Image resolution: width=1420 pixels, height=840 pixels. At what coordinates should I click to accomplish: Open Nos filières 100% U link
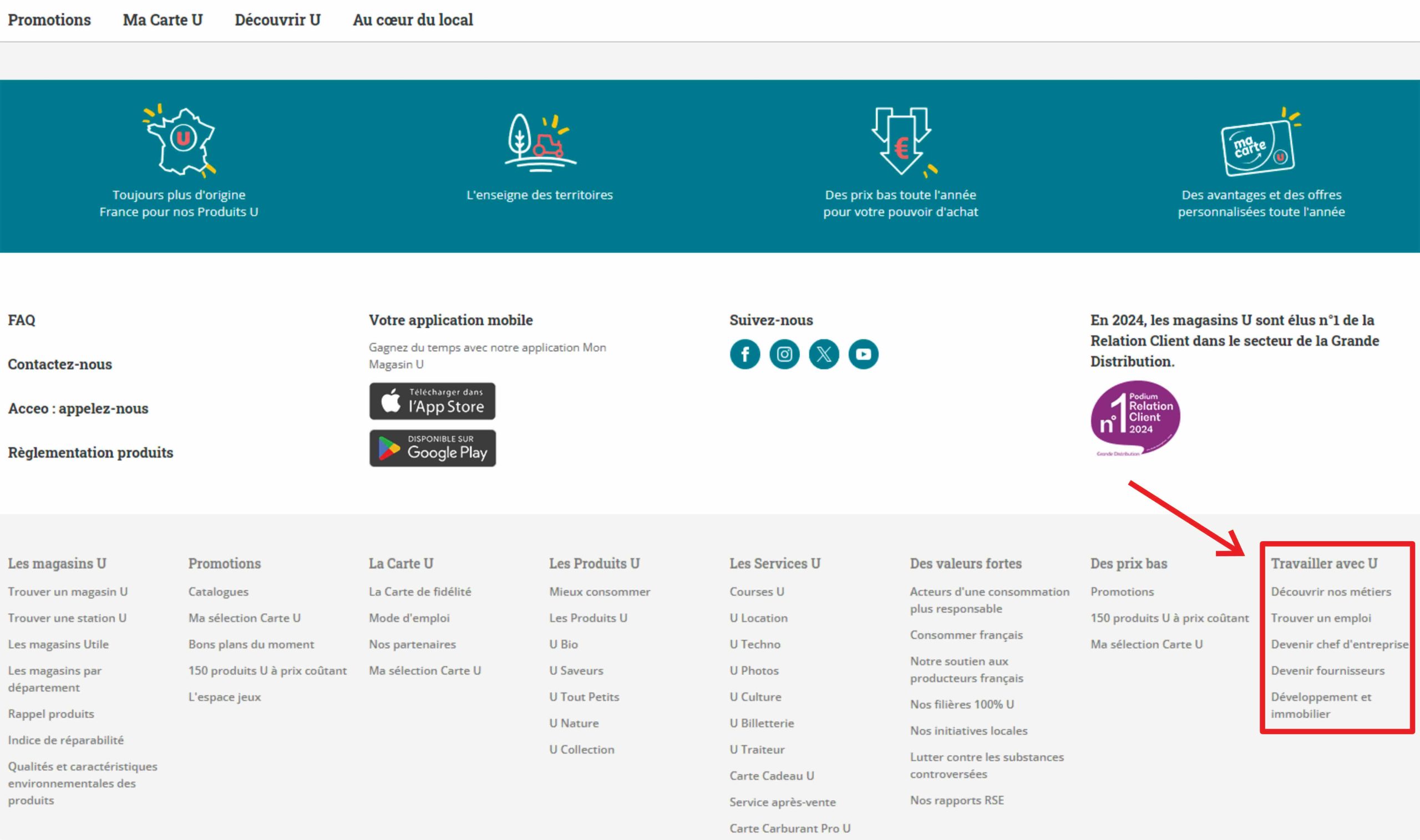(962, 704)
